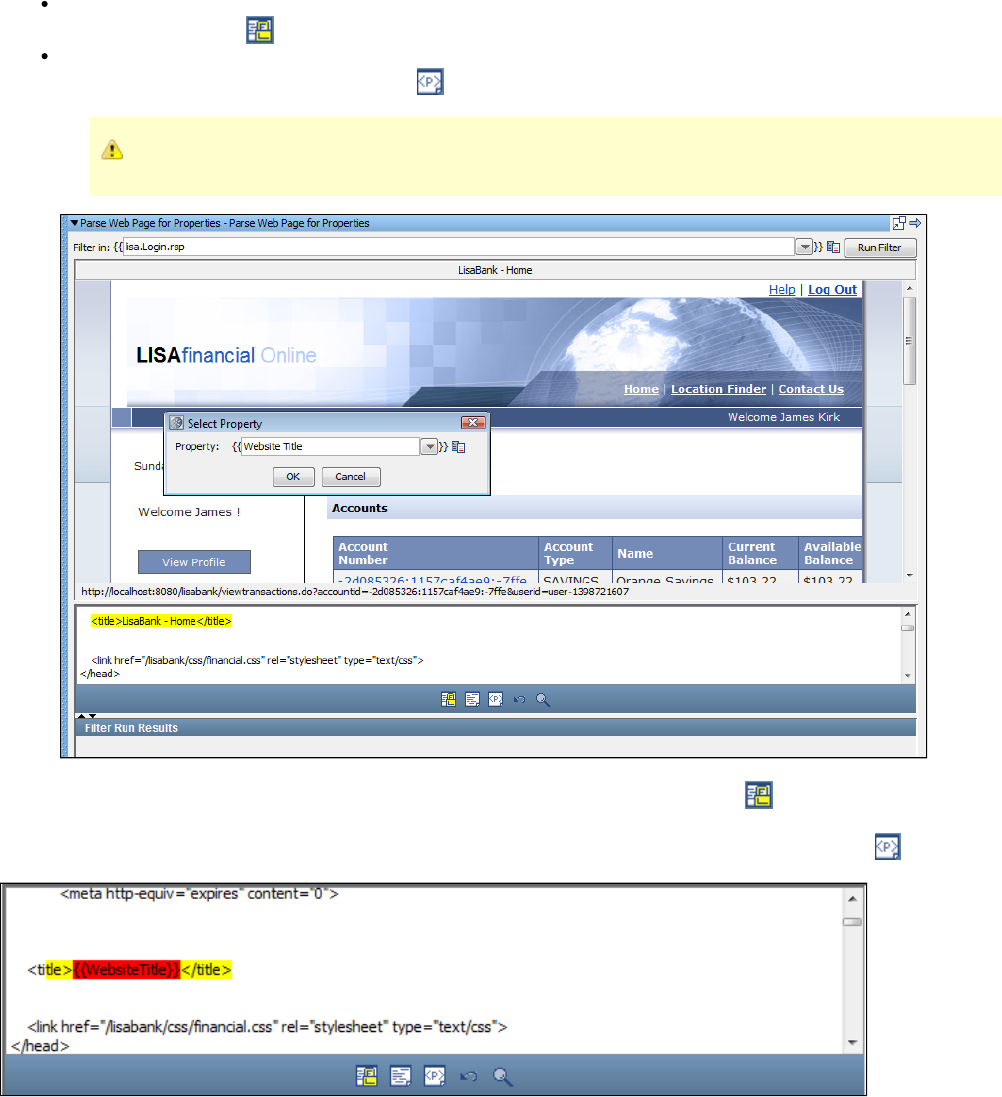The width and height of the screenshot is (1002, 1097).
Task: Click the Filter Run Results header
Action: tap(495, 728)
